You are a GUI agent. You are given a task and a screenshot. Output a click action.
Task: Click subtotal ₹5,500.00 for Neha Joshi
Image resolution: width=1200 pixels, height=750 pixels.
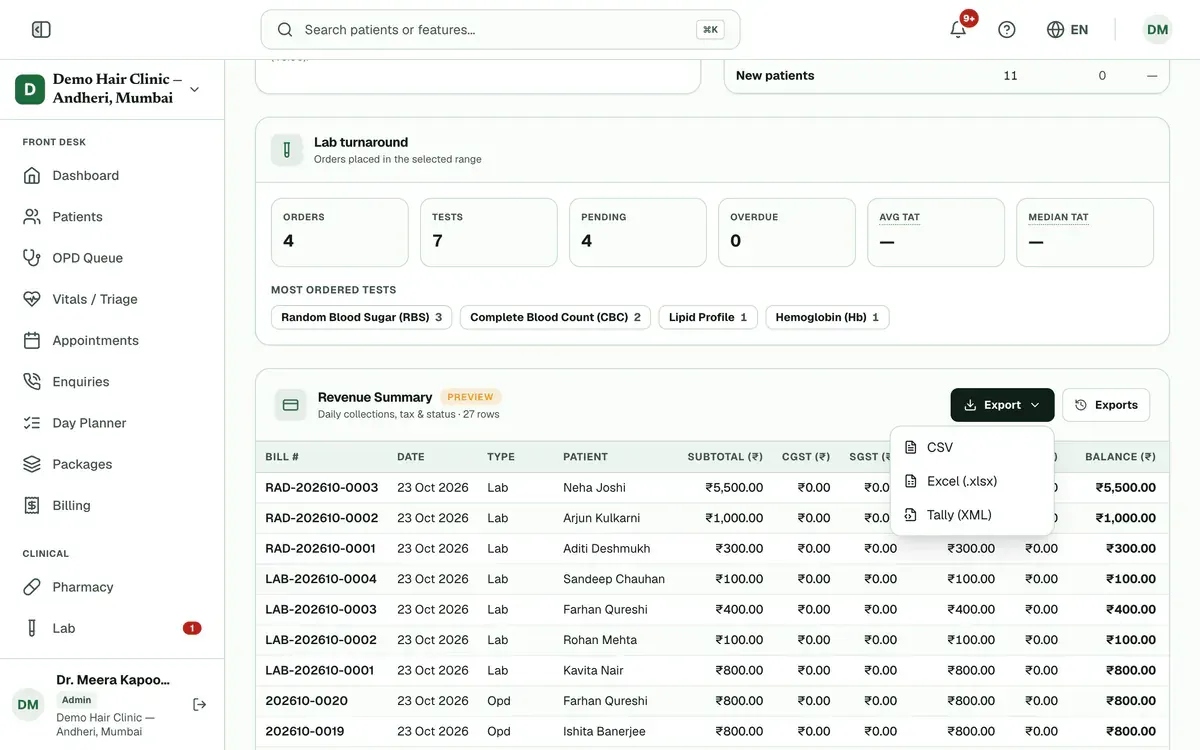click(734, 488)
